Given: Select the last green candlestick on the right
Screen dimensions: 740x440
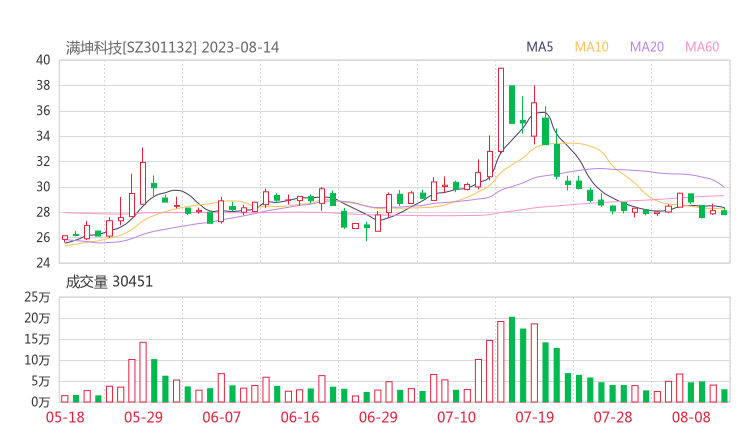Looking at the screenshot, I should tap(724, 212).
